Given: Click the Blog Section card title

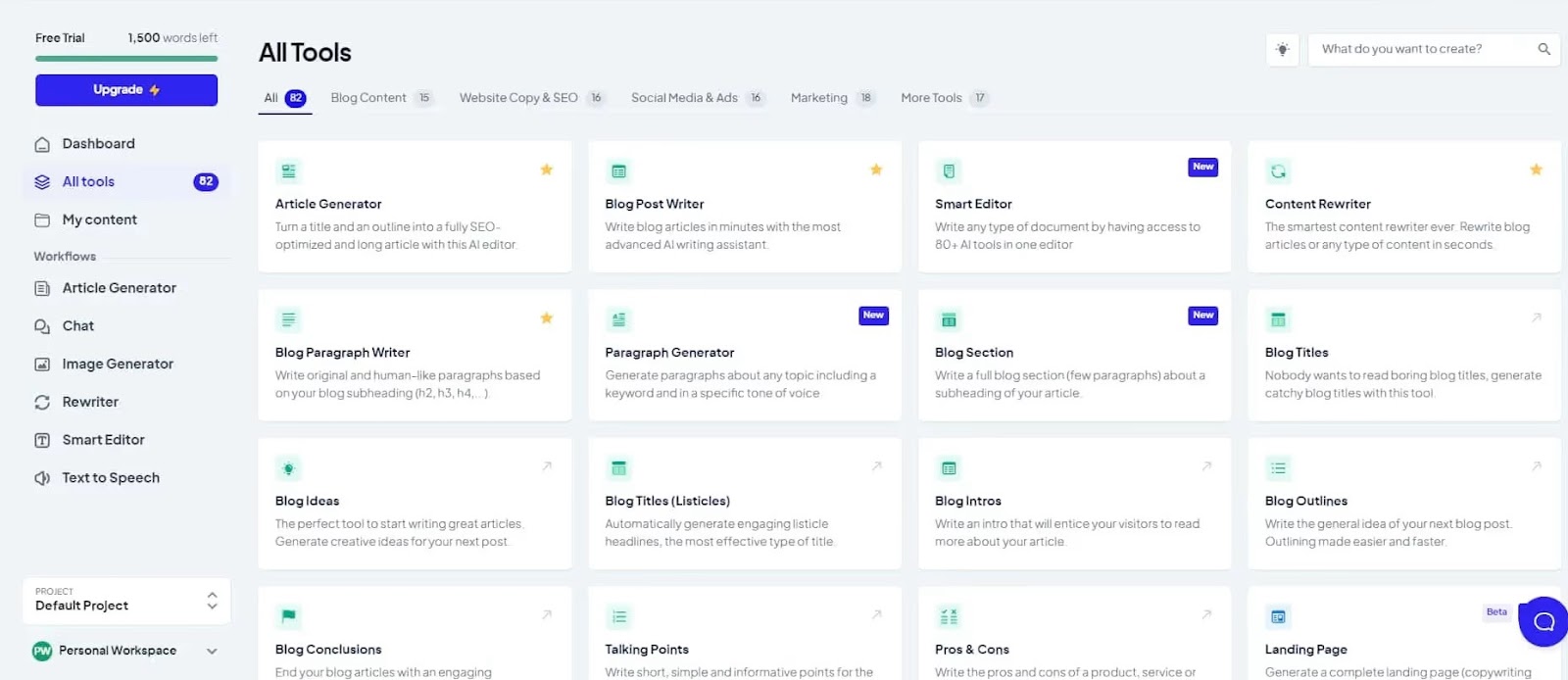Looking at the screenshot, I should coord(974,353).
